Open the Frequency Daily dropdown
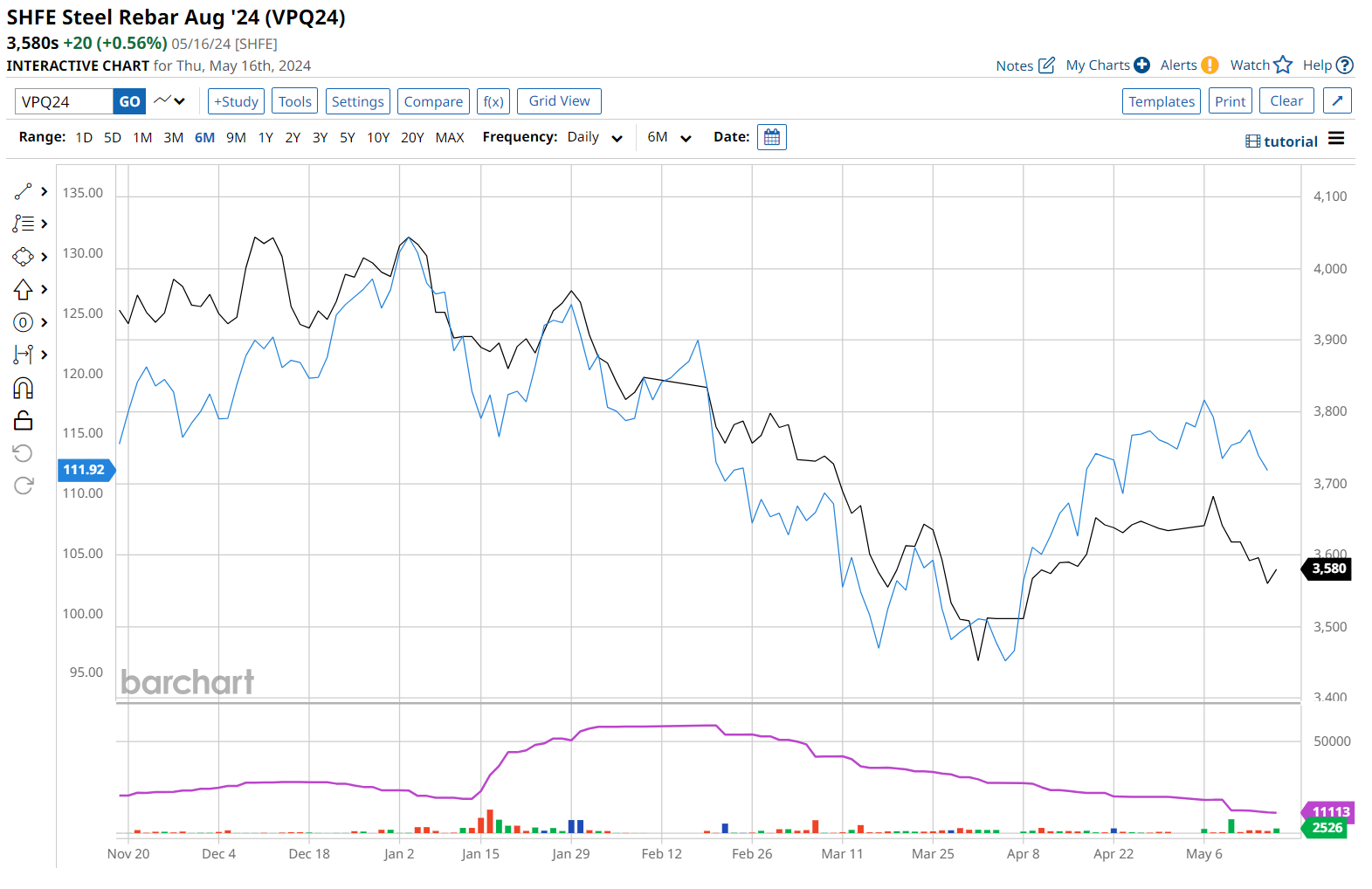Screen dimensions: 1372x889 point(595,137)
